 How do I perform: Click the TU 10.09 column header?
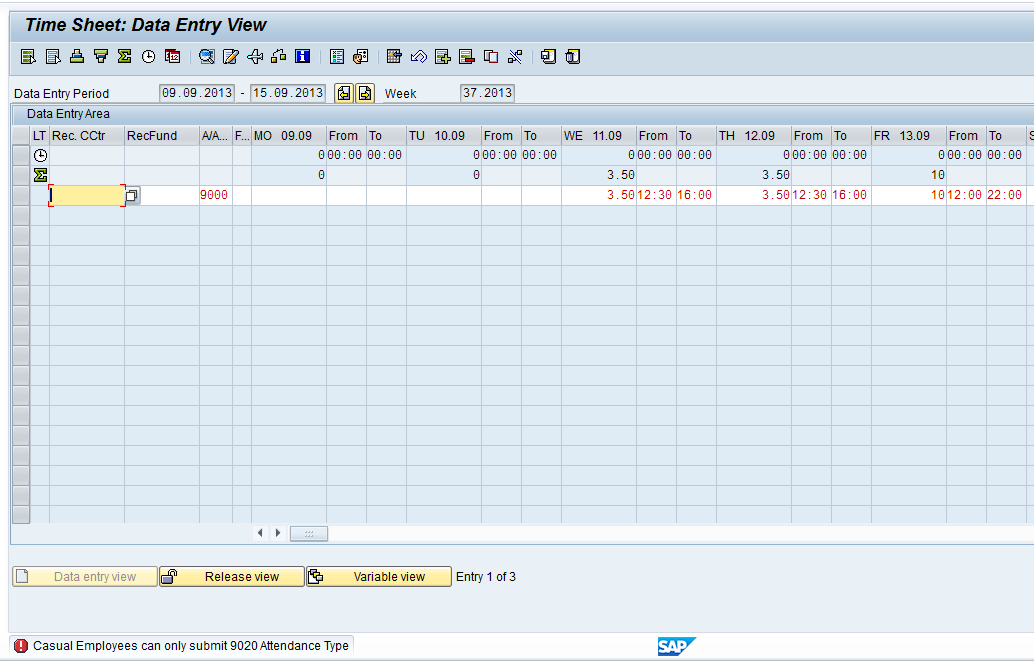tap(444, 136)
